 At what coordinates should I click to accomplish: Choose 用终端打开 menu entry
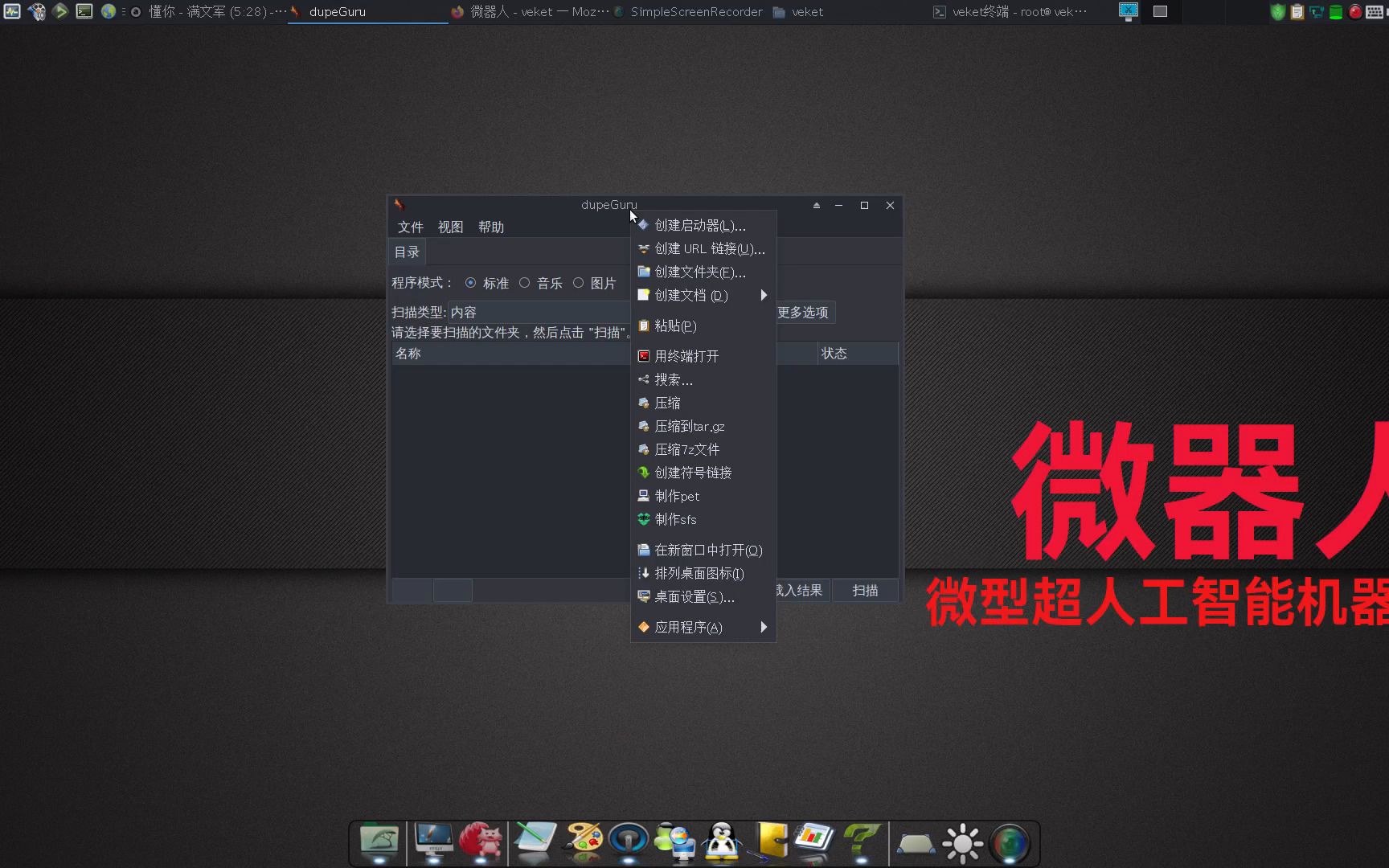click(703, 356)
